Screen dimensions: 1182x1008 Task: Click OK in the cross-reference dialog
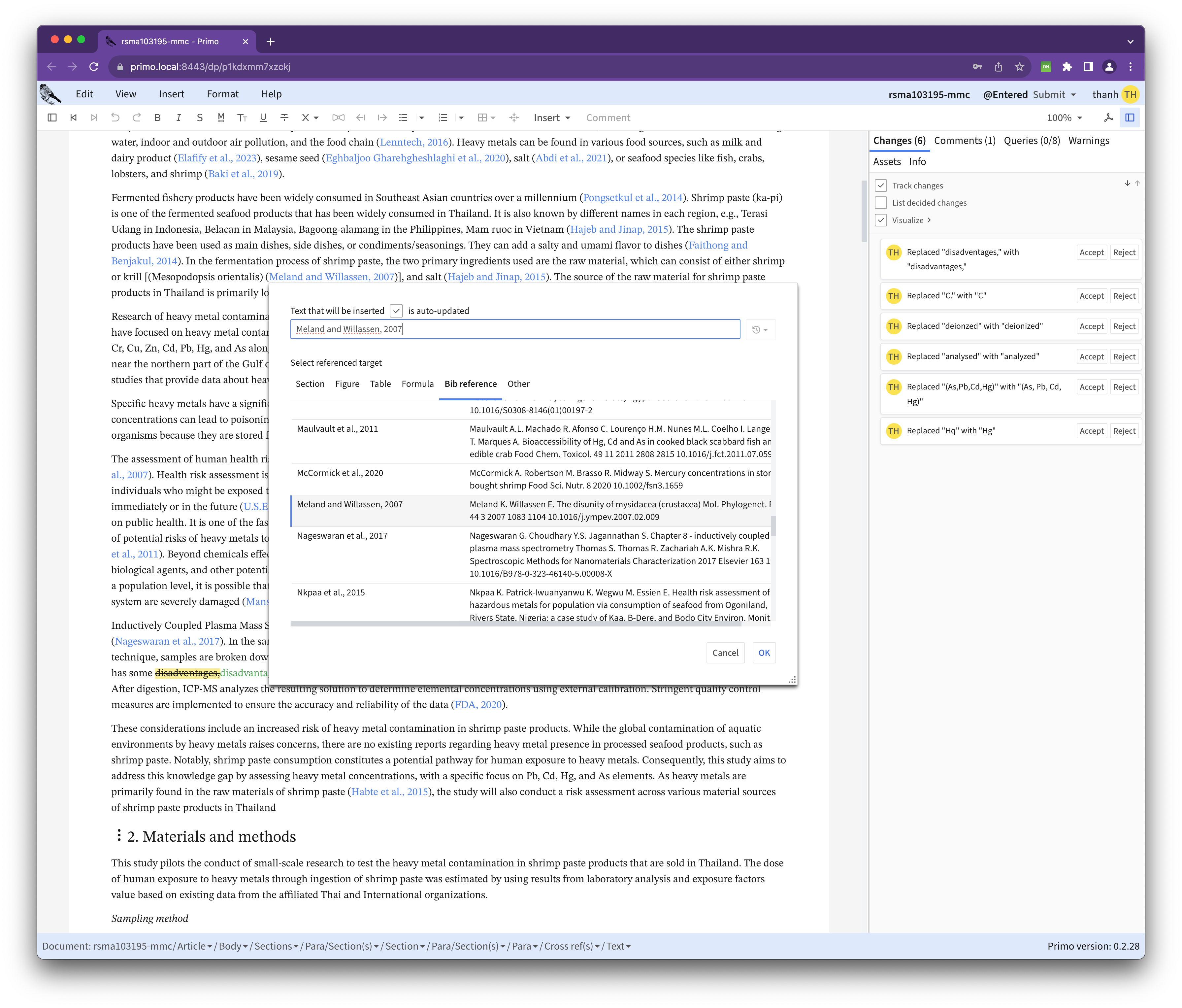coord(764,653)
